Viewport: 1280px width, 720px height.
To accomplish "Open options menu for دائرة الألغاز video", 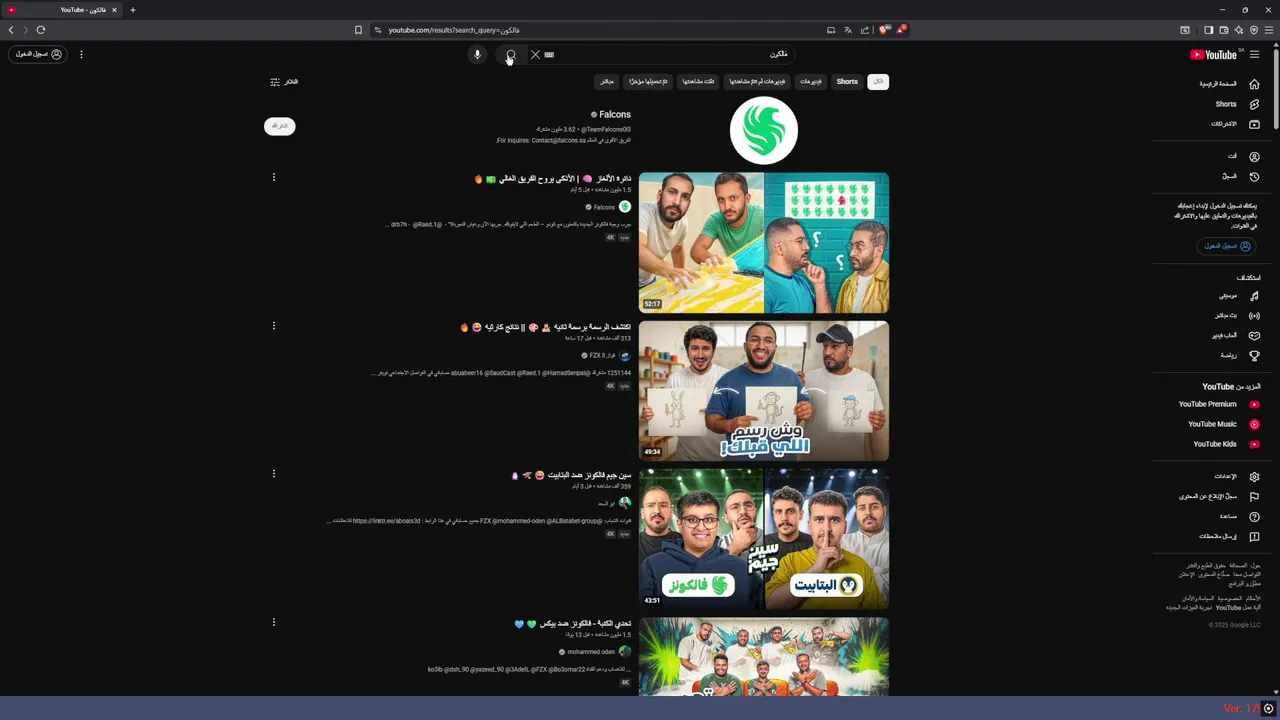I will click(x=273, y=178).
